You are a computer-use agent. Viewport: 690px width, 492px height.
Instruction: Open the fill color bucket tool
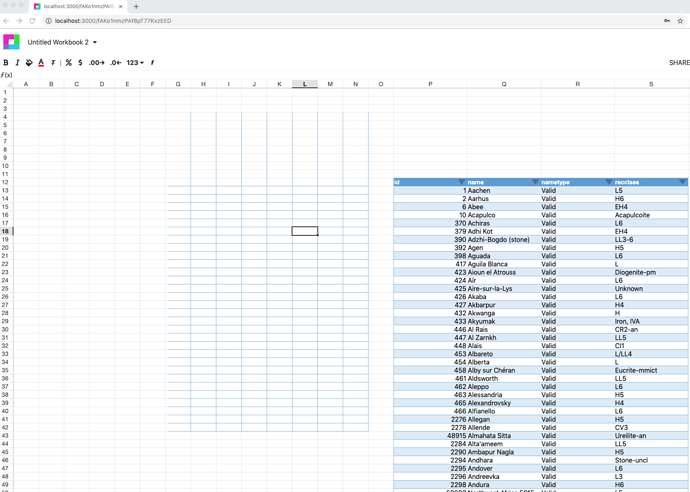(x=29, y=63)
